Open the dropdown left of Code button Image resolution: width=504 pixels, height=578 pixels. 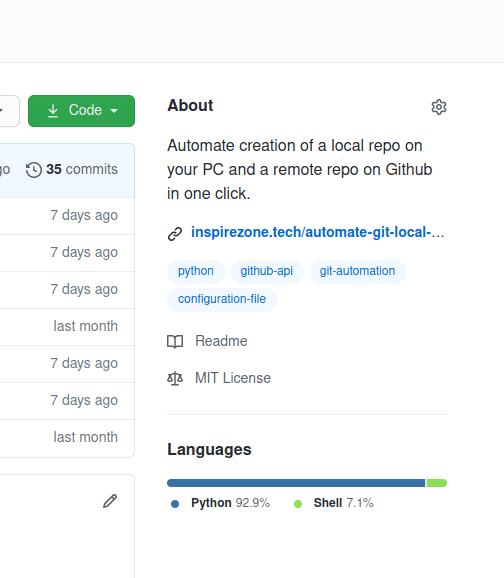pyautogui.click(x=7, y=111)
